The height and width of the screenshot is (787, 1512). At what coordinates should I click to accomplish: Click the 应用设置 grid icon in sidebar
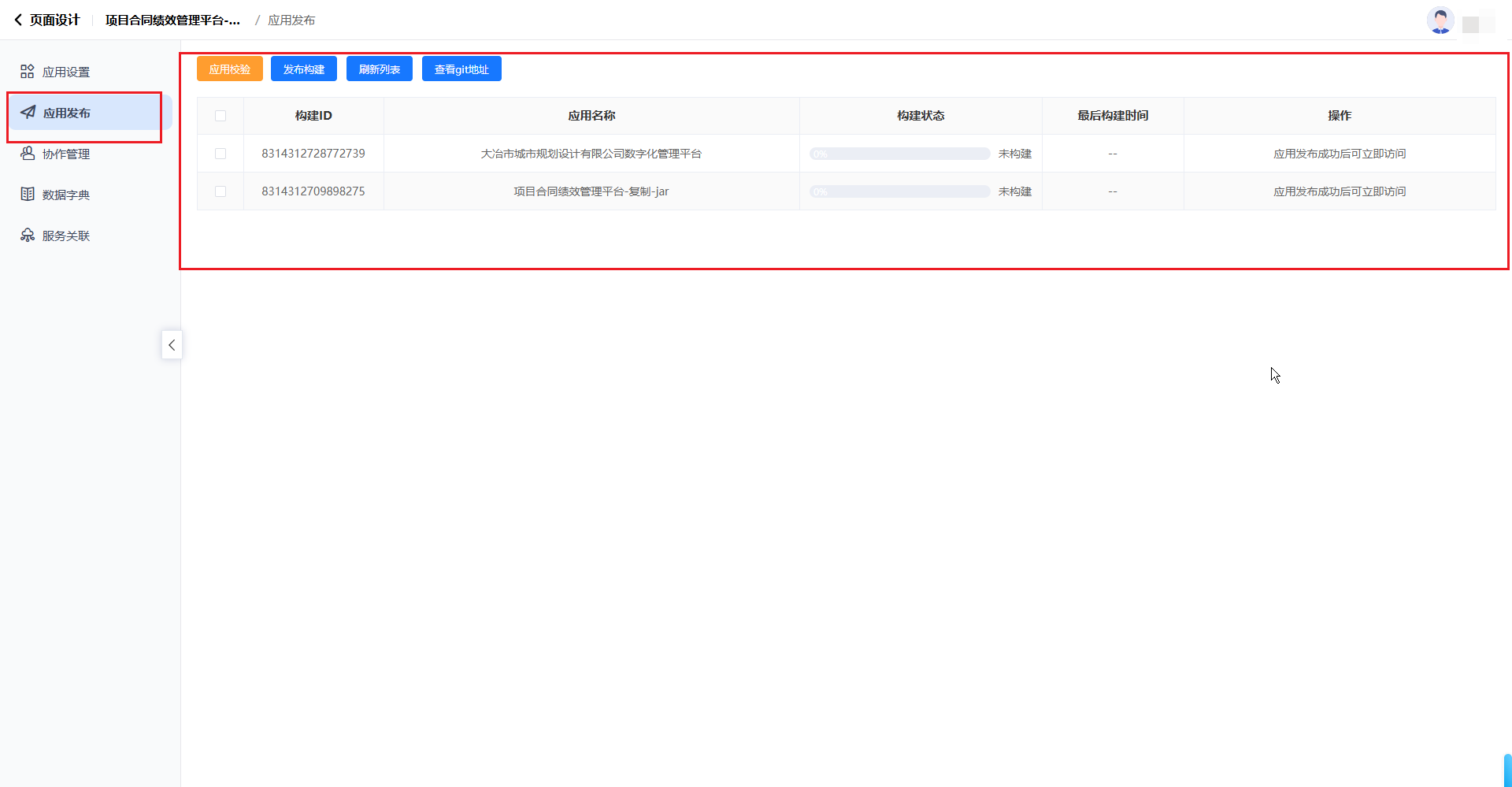tap(28, 72)
